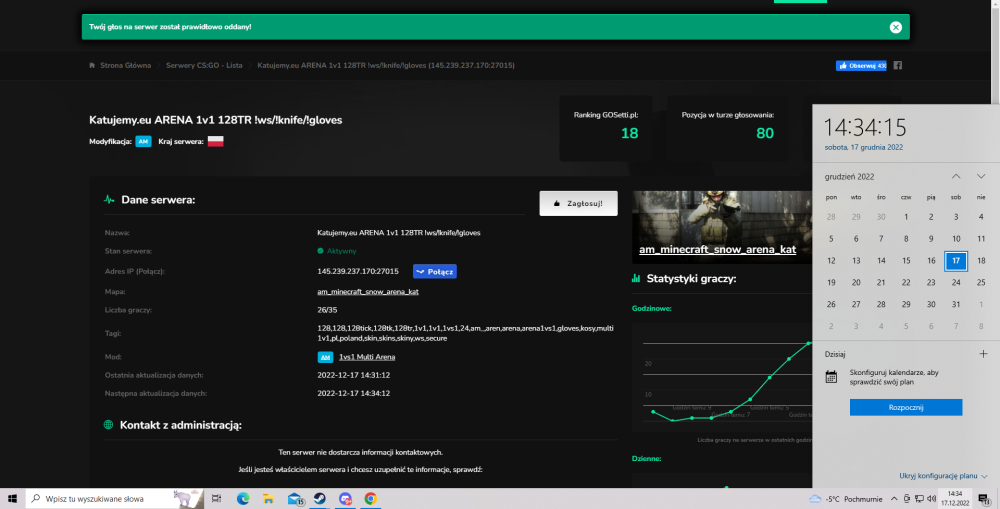Screen dimensions: 1000x509
Task: Click the Aktywny server status
Action: click(x=337, y=251)
